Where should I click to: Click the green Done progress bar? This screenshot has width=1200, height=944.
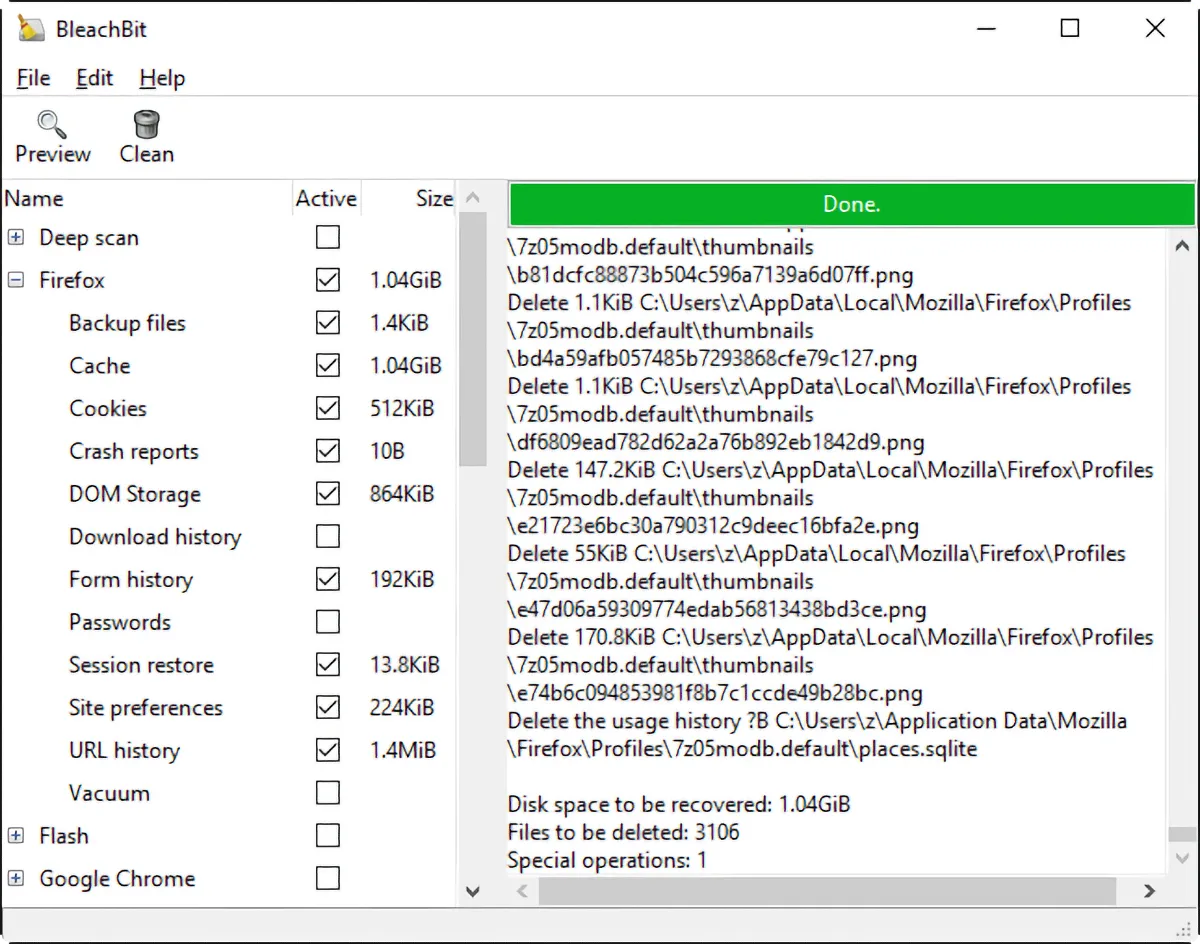851,204
